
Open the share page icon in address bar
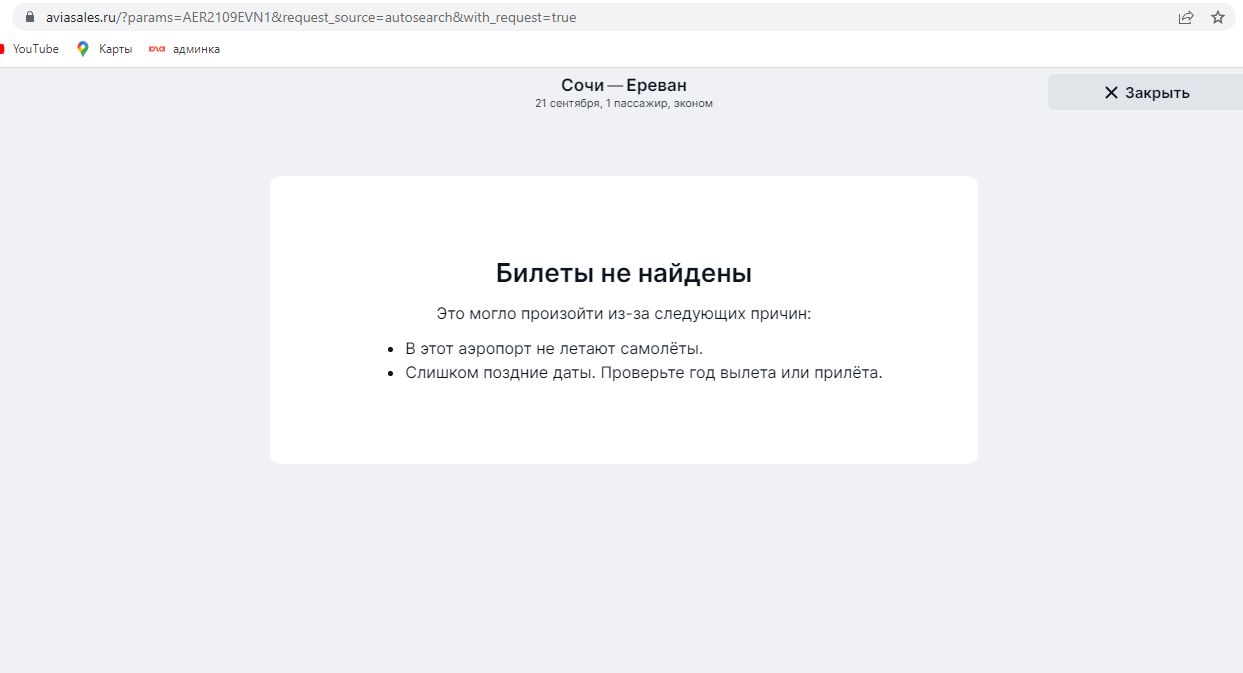click(1186, 17)
